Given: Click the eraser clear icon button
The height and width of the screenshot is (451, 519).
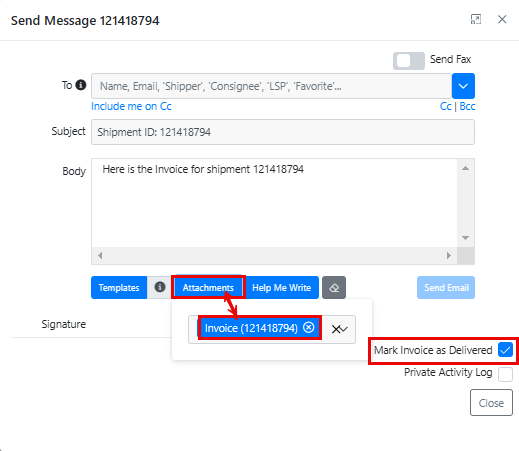Looking at the screenshot, I should (334, 287).
